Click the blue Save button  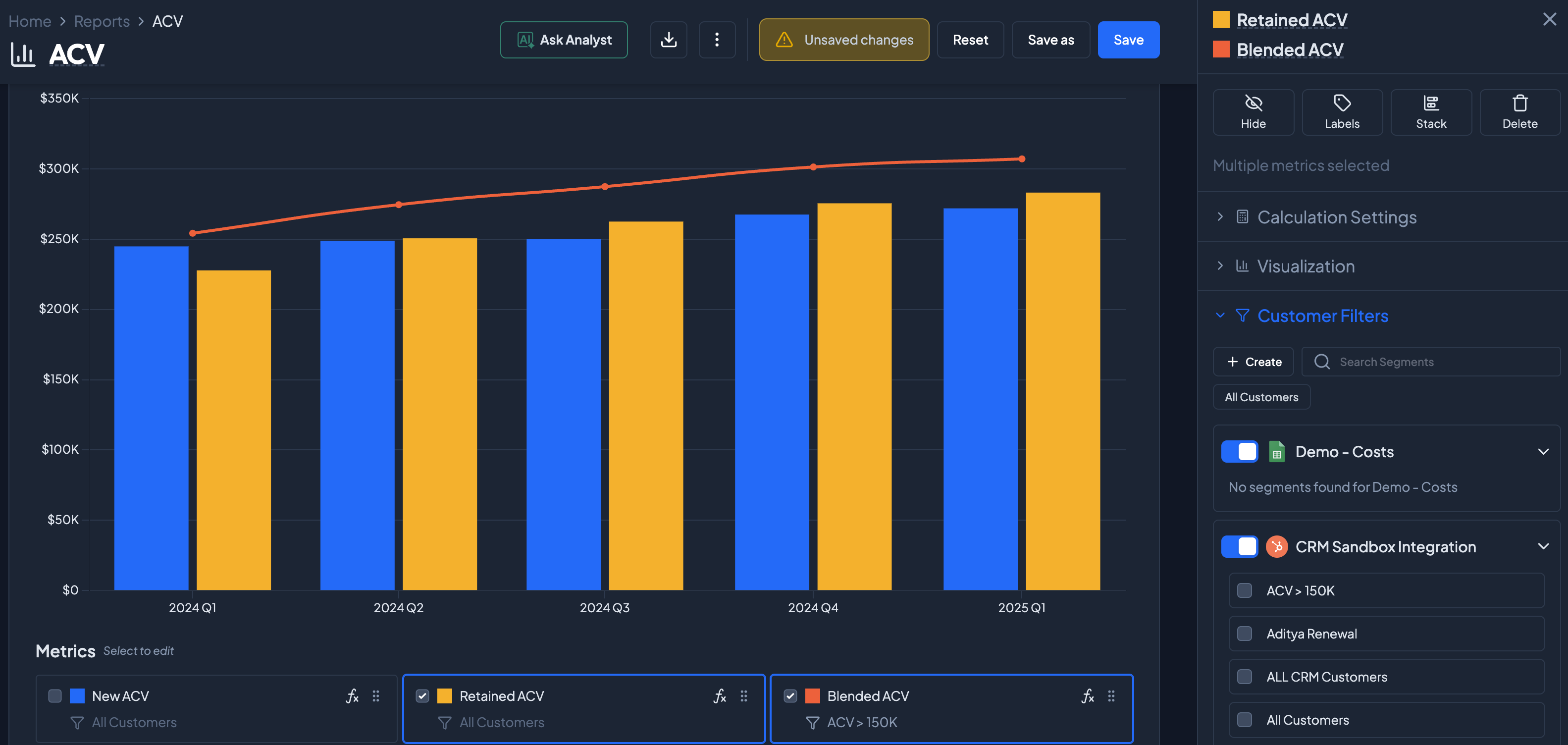(x=1128, y=40)
